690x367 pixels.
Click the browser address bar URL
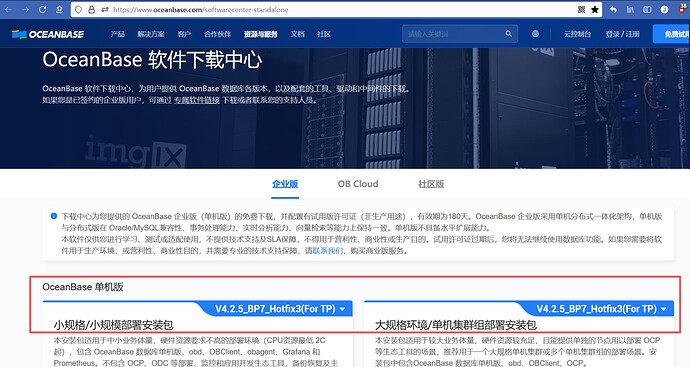click(201, 9)
